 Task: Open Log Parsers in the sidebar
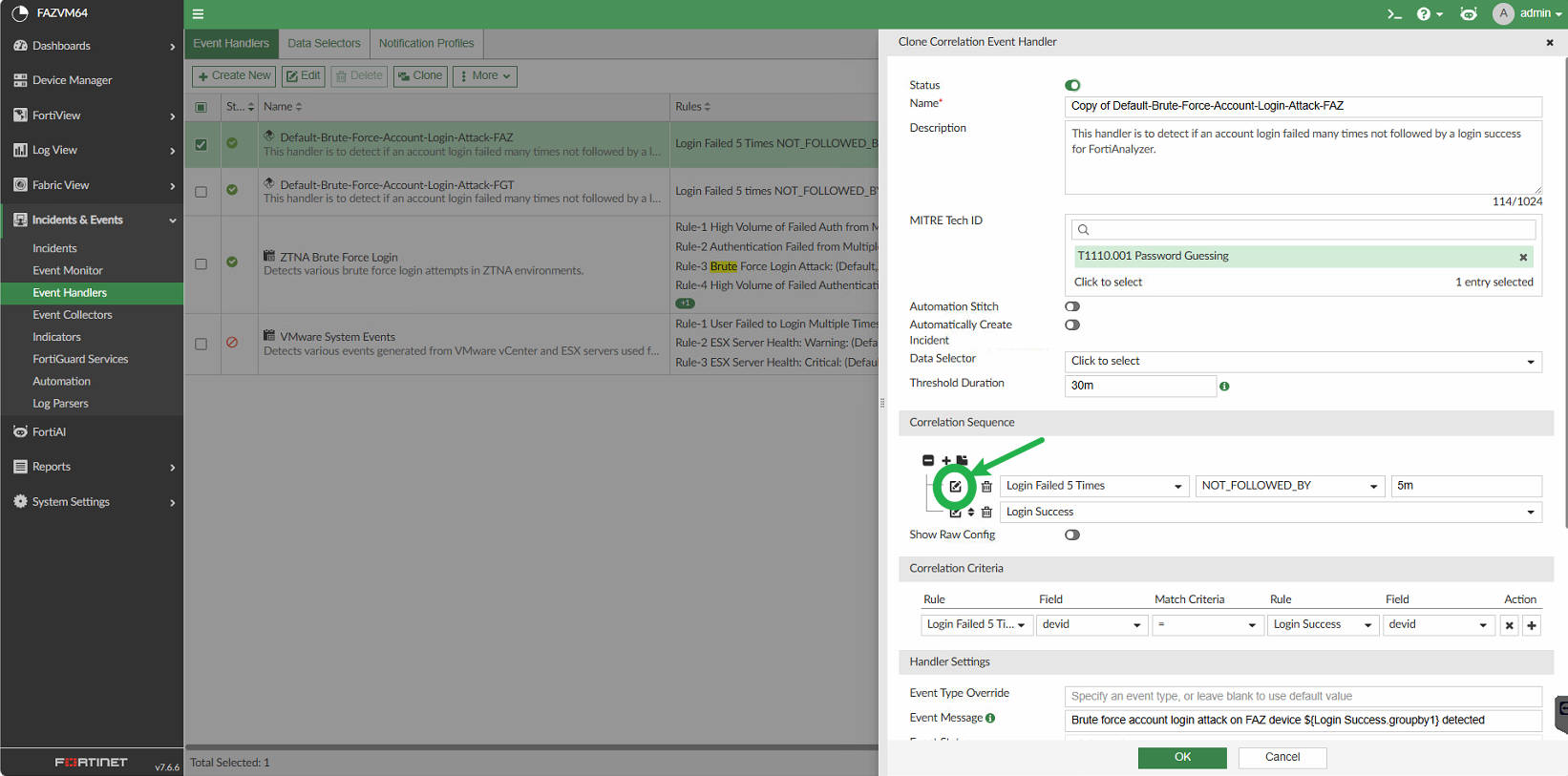60,404
